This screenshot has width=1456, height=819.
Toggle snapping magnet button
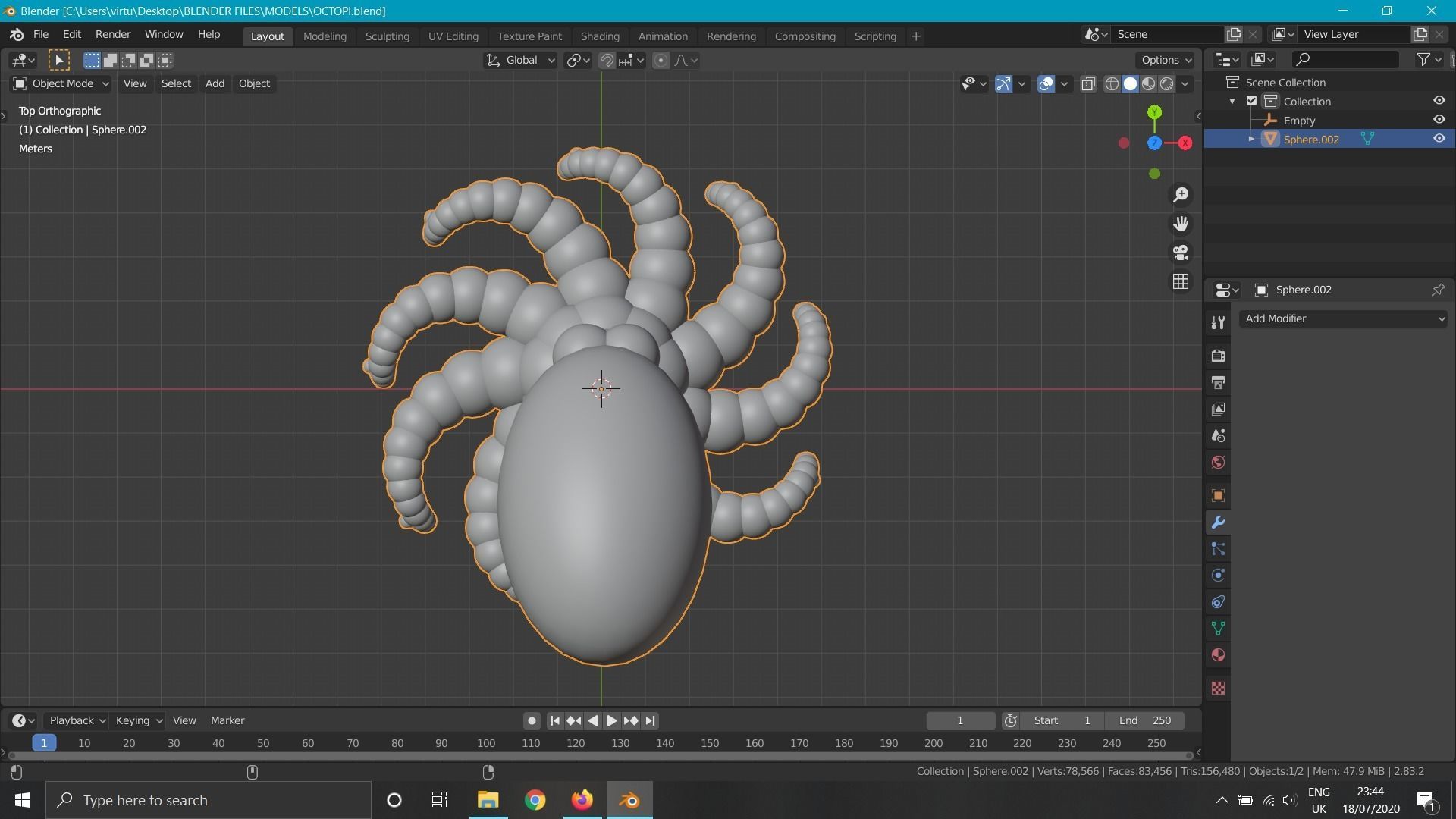607,61
